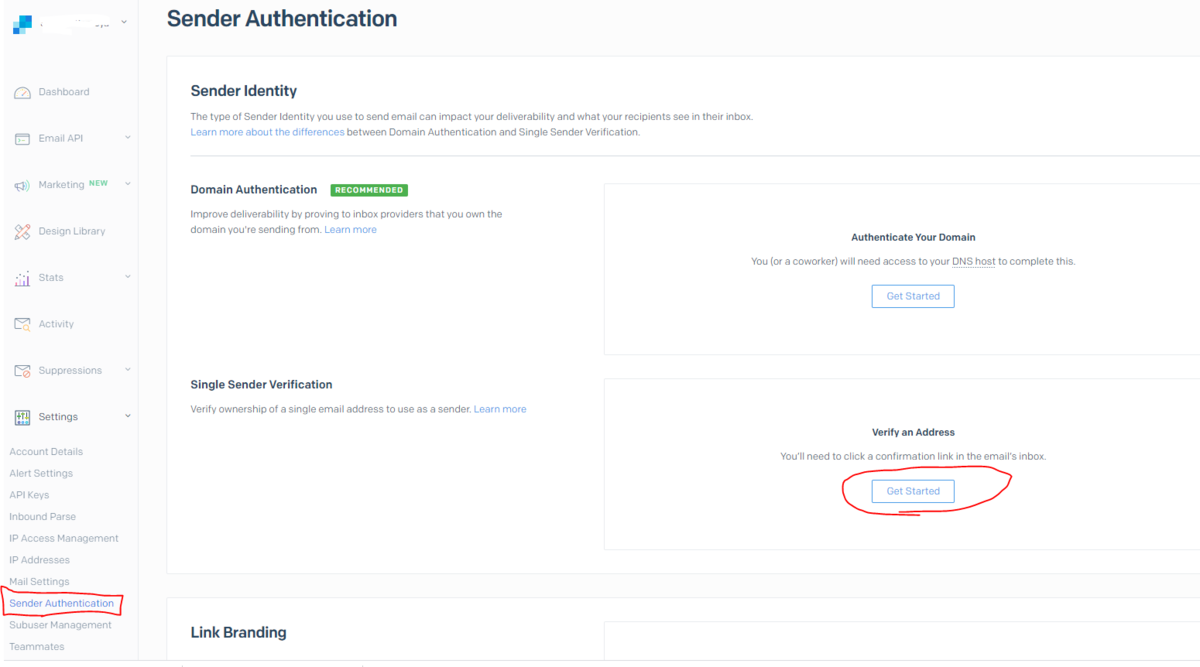Open Inbound Parse settings
This screenshot has width=1200, height=667.
pos(42,517)
